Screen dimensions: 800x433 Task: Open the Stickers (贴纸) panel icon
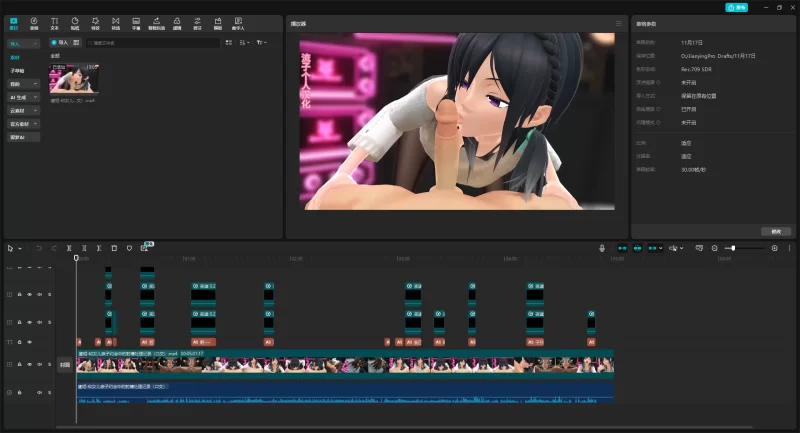coord(75,22)
